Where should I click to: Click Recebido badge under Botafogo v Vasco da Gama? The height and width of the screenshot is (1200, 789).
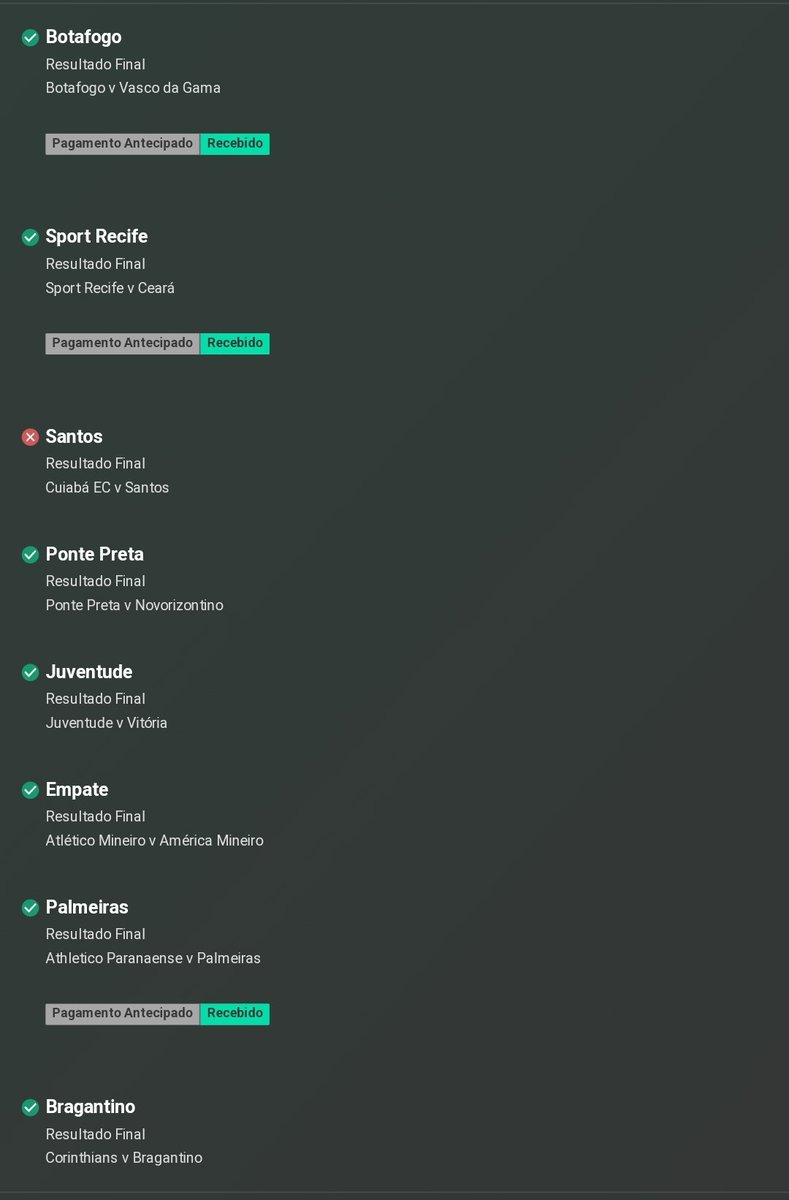pyautogui.click(x=235, y=144)
